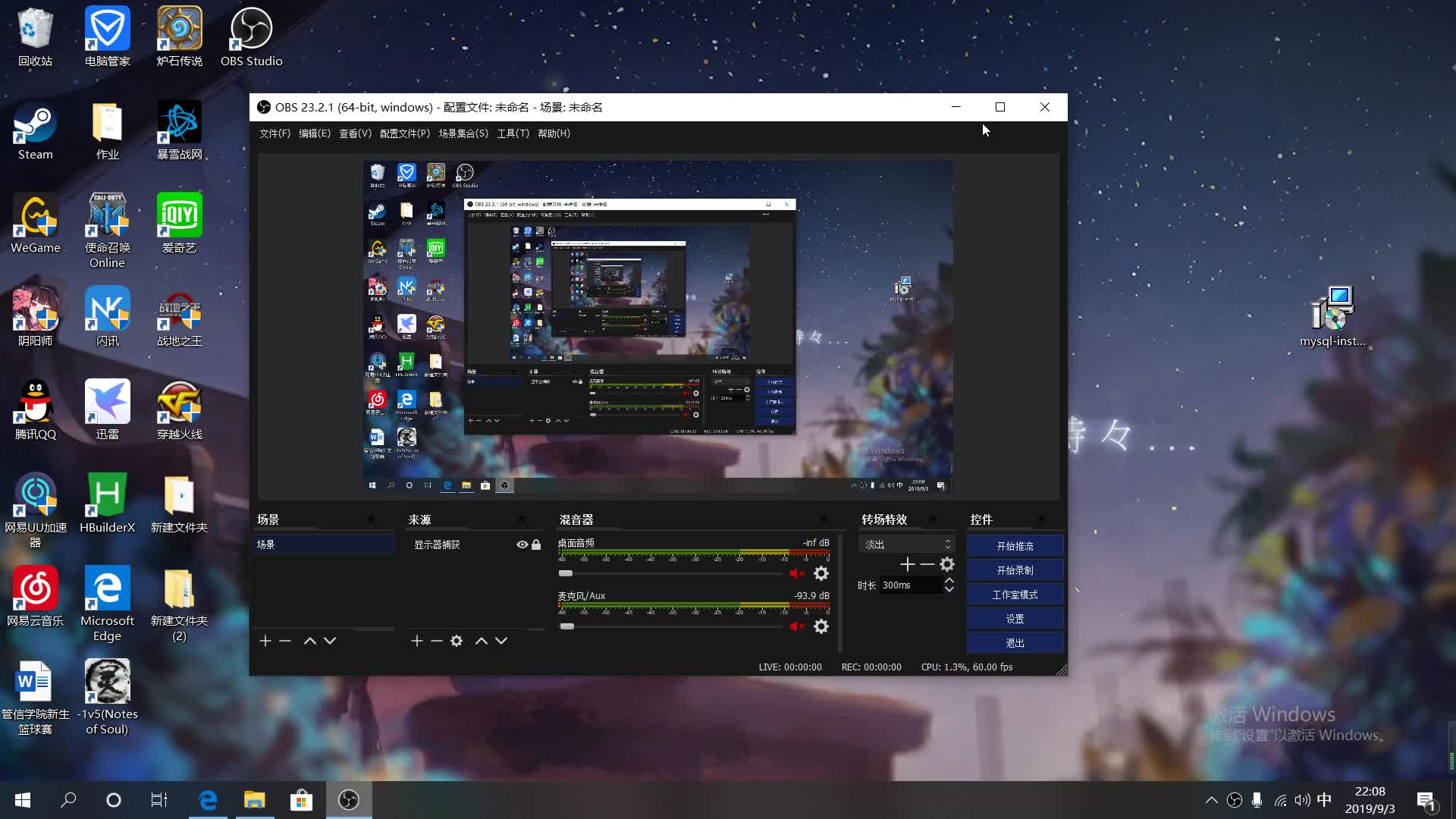Add a new scene with plus icon

(265, 641)
